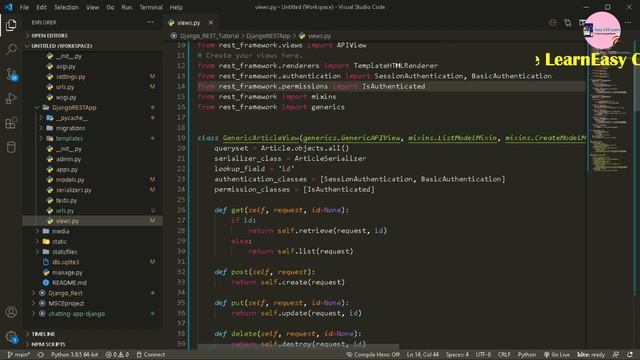Expand the __pycache__ folder
Viewport: 640px width, 360px height.
coord(71,118)
